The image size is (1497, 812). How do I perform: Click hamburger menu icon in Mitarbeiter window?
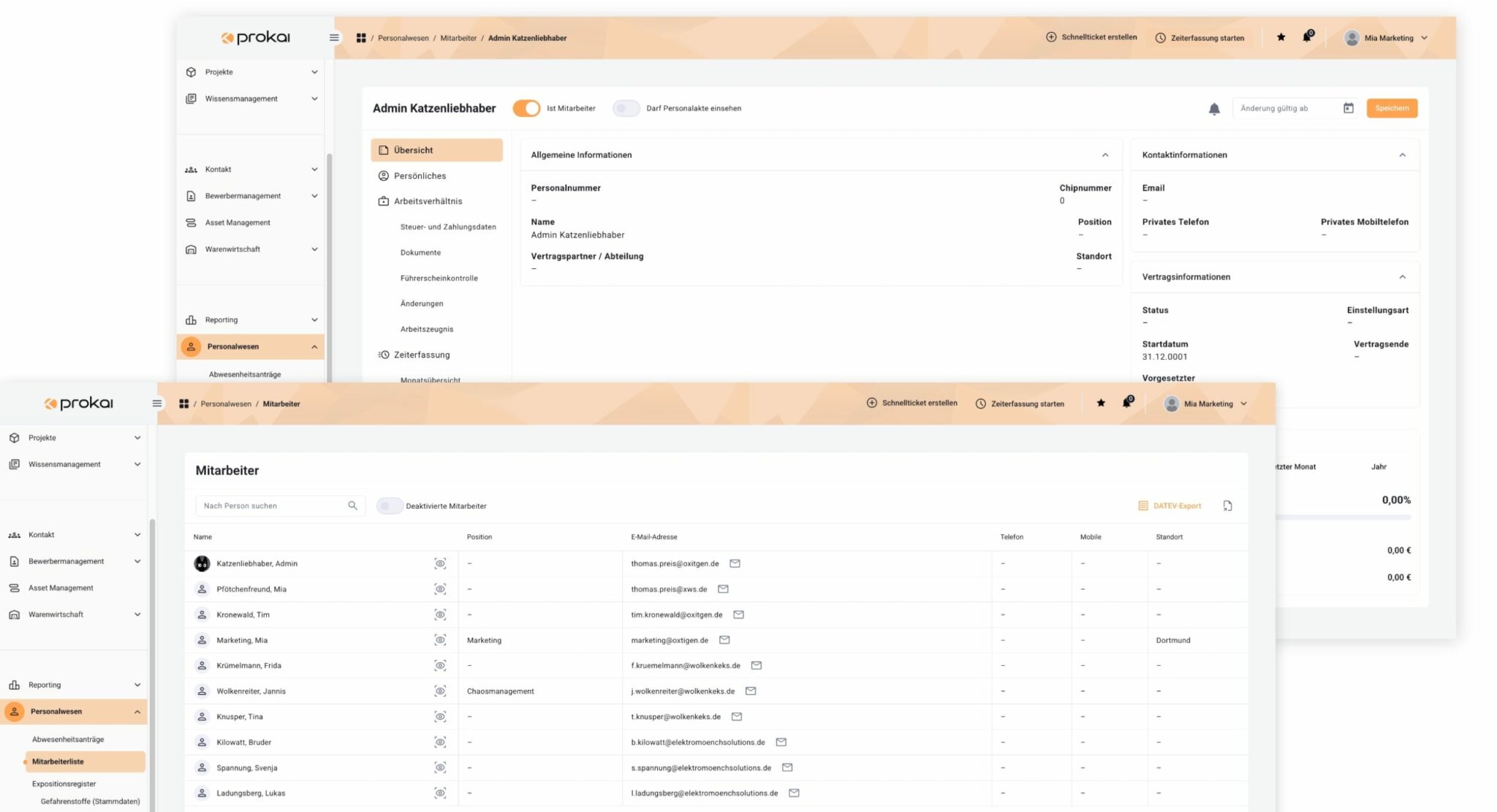click(156, 403)
